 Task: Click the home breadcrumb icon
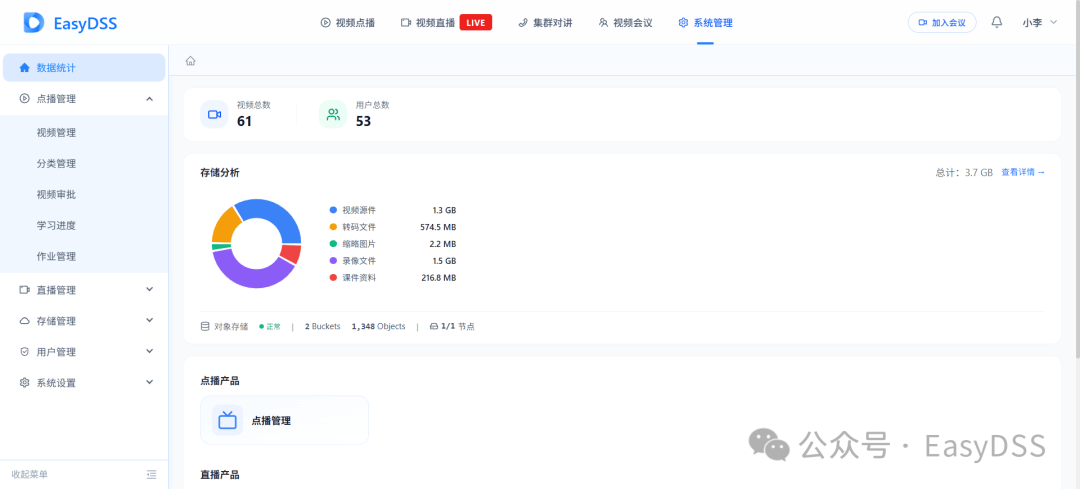pyautogui.click(x=191, y=61)
